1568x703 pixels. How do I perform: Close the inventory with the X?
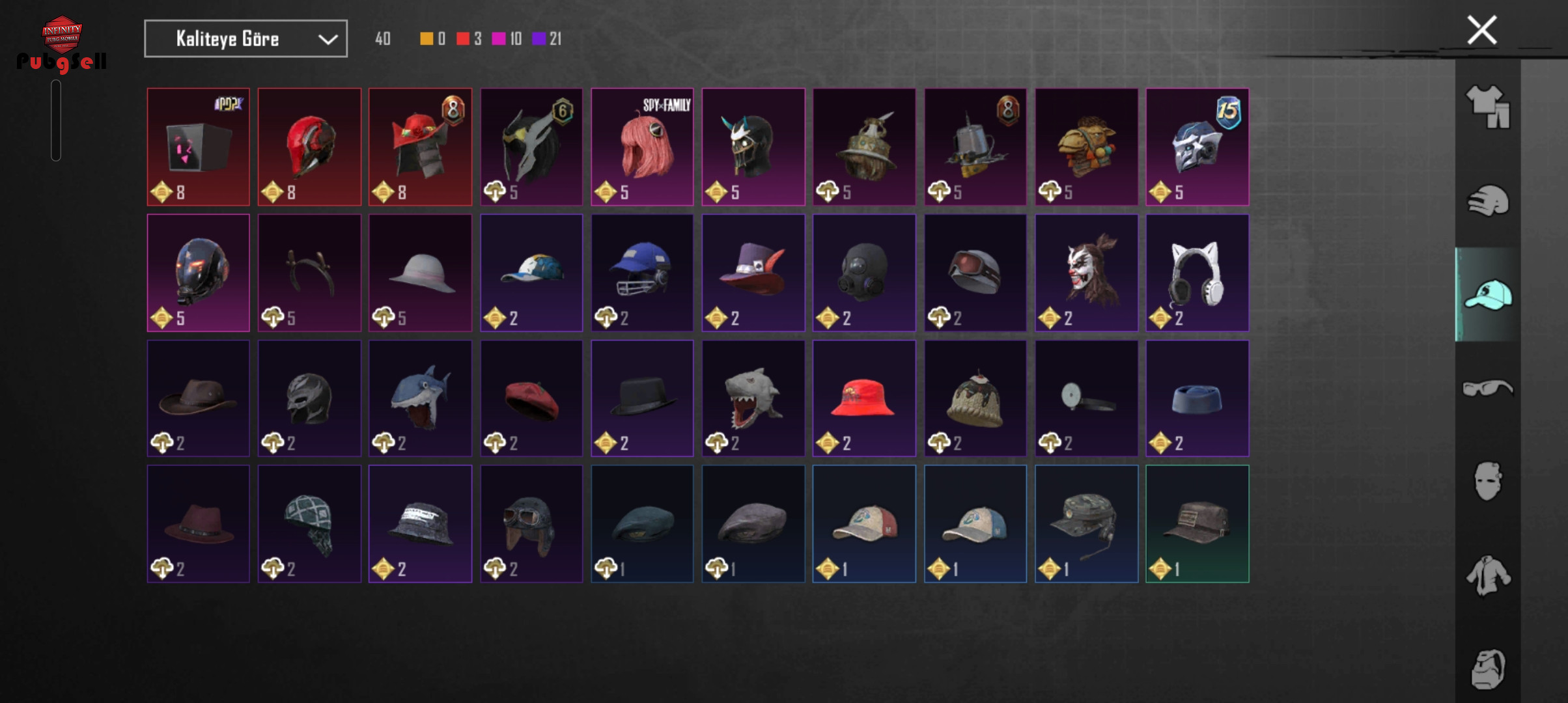[1481, 30]
